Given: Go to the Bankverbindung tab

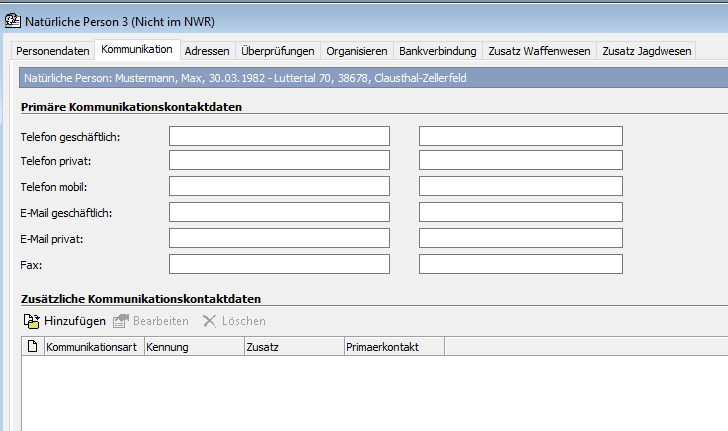Looking at the screenshot, I should click(437, 51).
